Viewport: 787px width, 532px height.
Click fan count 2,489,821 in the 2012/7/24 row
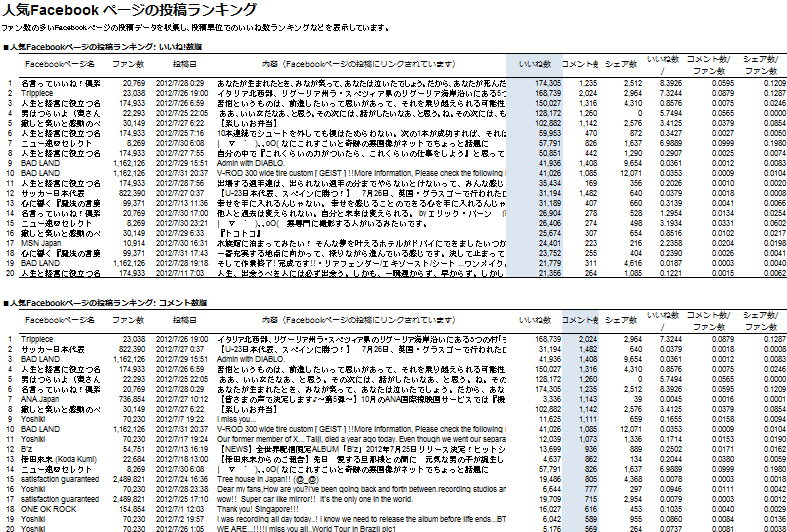point(129,479)
